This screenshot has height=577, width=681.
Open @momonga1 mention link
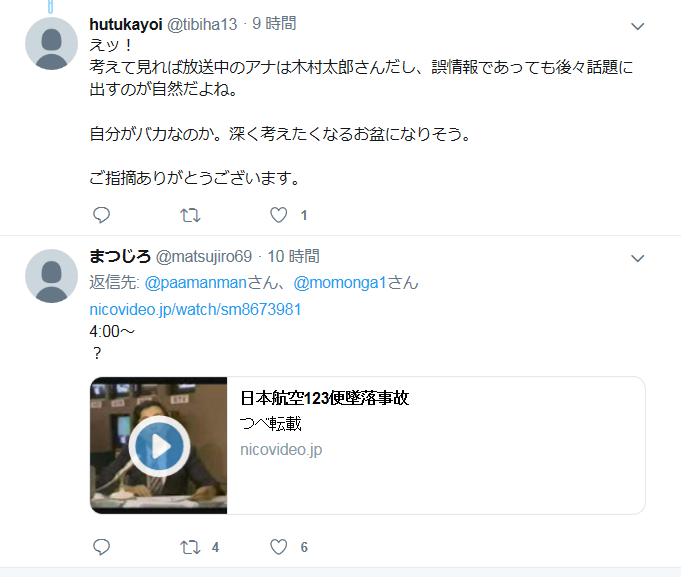(x=340, y=283)
